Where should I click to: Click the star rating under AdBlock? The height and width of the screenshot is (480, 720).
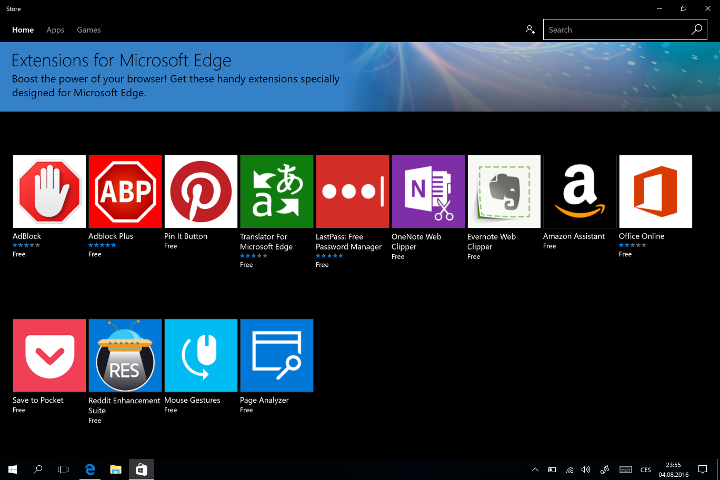(x=27, y=245)
